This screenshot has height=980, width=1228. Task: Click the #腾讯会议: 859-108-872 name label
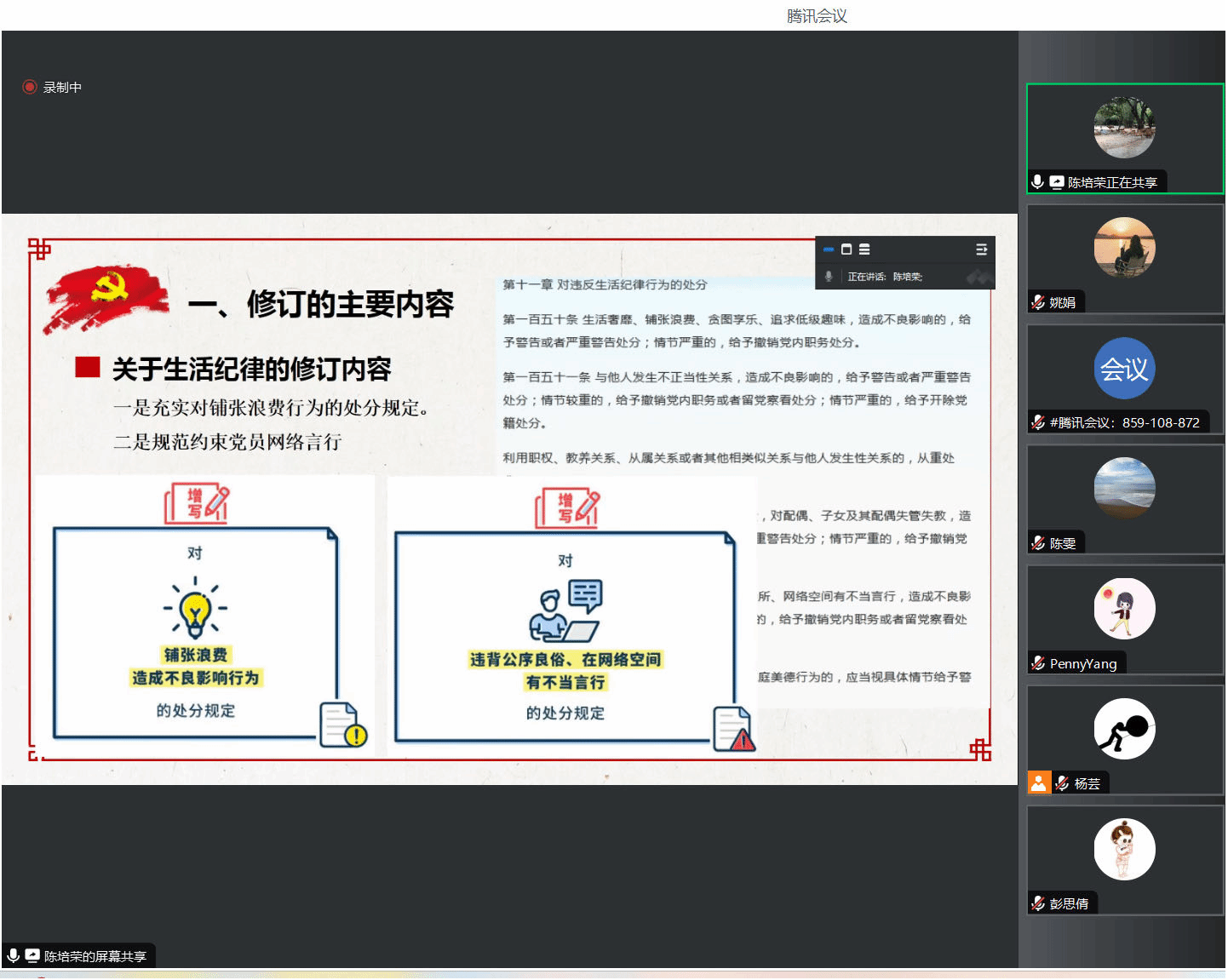(x=1124, y=422)
